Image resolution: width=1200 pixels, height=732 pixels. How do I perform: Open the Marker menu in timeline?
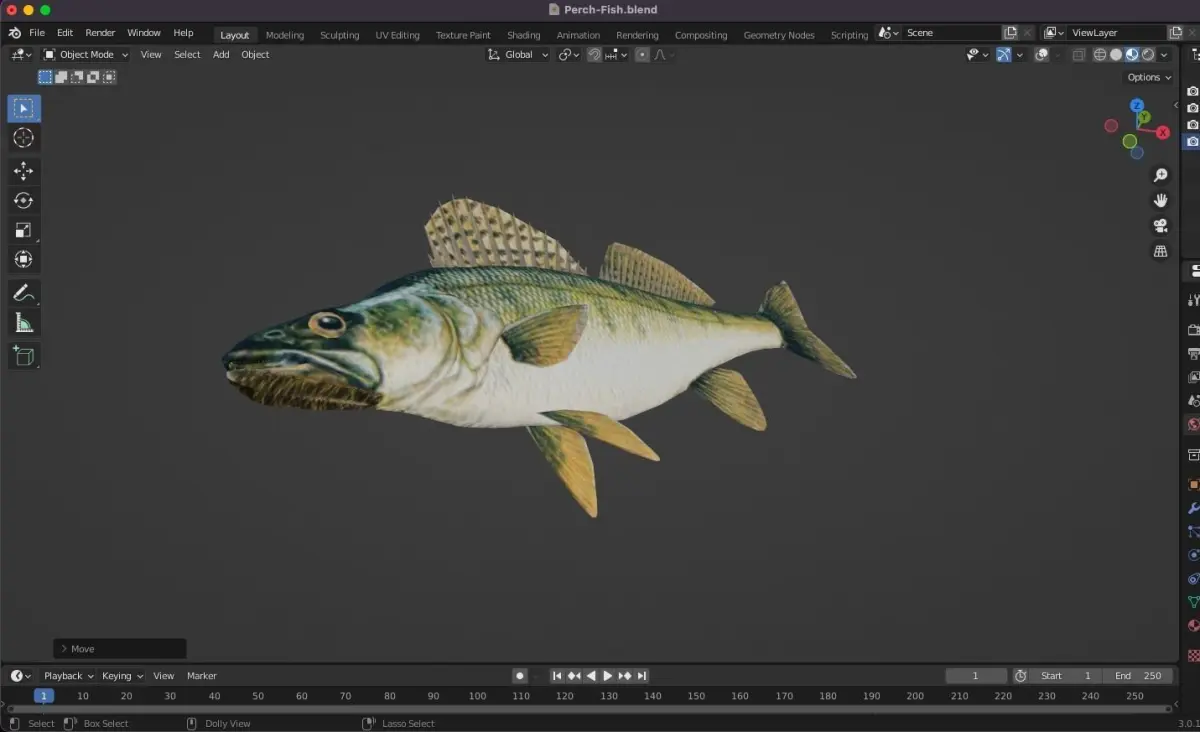202,676
